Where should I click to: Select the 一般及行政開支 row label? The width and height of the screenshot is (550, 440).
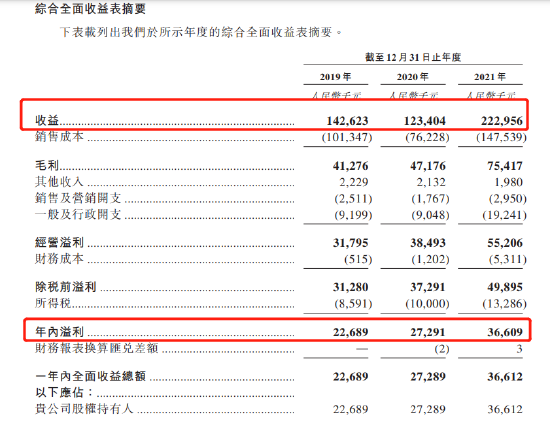[x=78, y=214]
